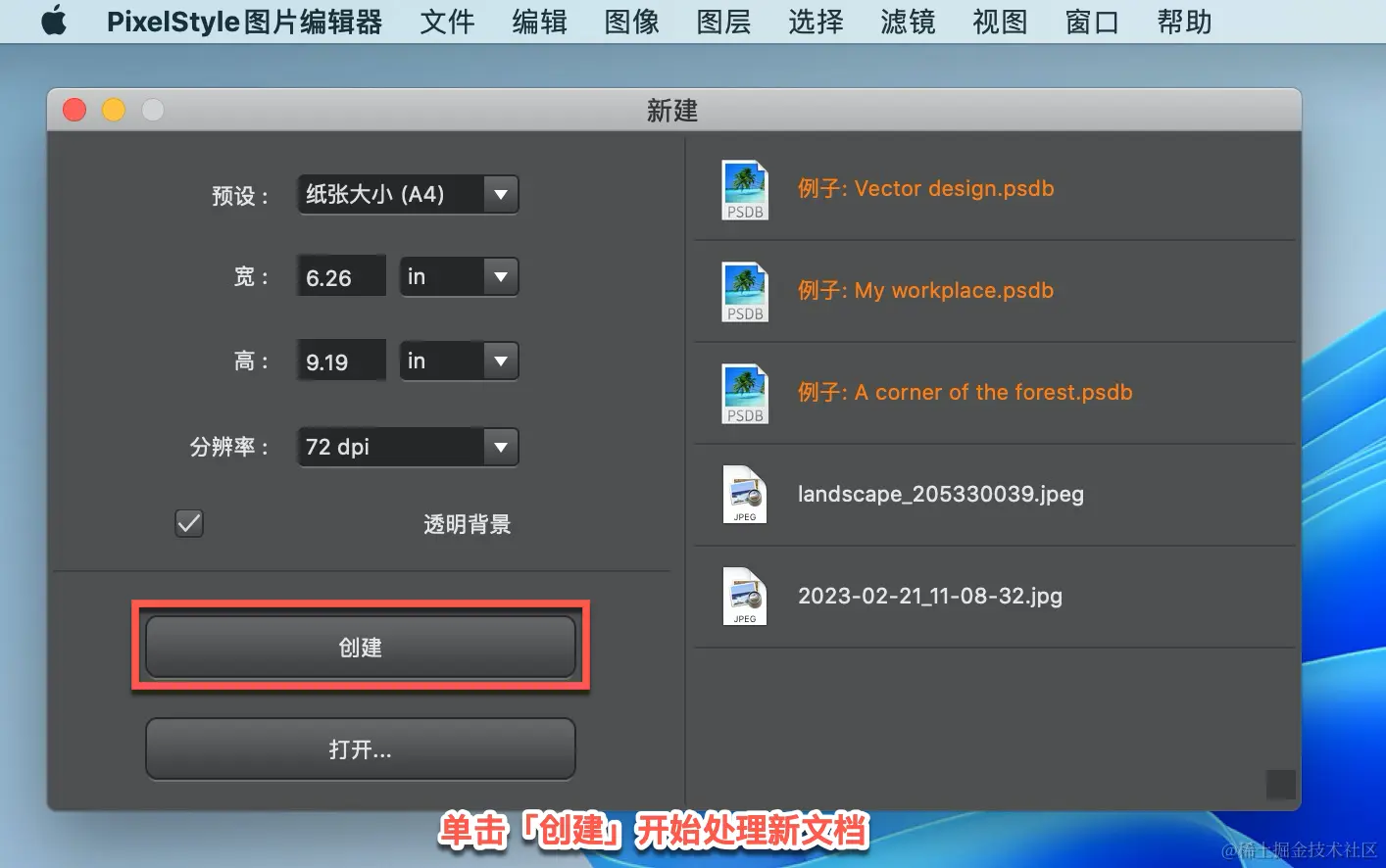Minimize the 新建 window

(114, 110)
